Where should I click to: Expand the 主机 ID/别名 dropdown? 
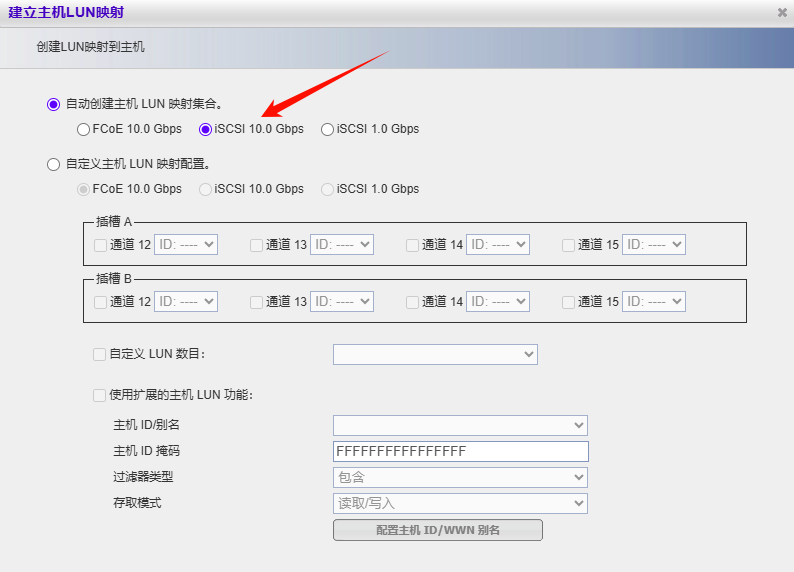click(x=460, y=426)
